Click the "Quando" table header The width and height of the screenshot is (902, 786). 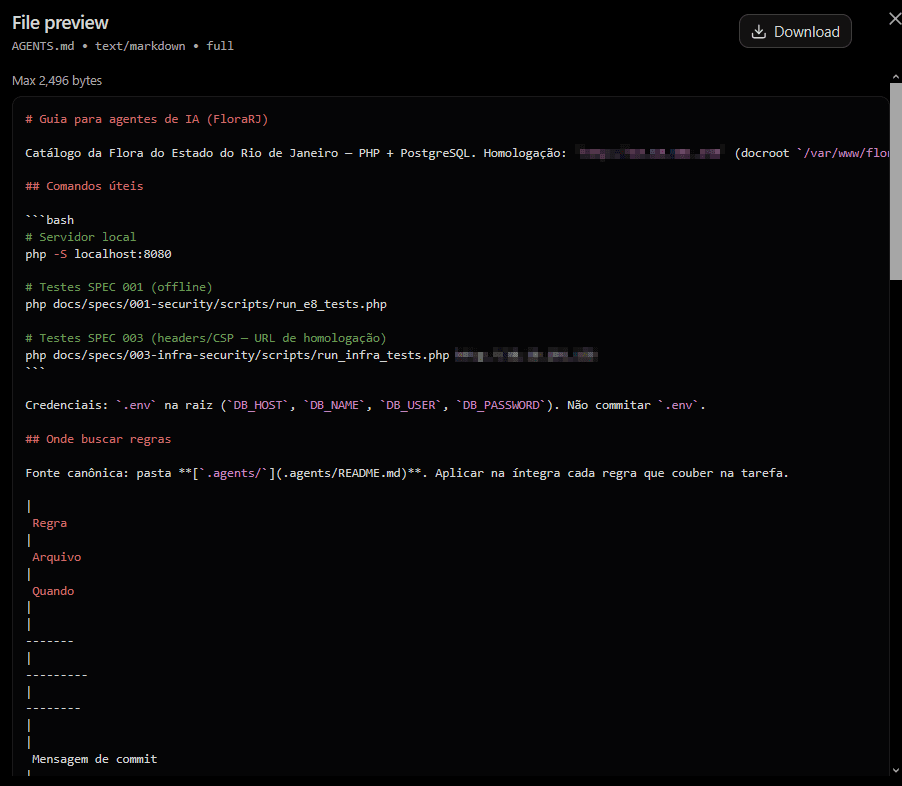click(x=53, y=592)
